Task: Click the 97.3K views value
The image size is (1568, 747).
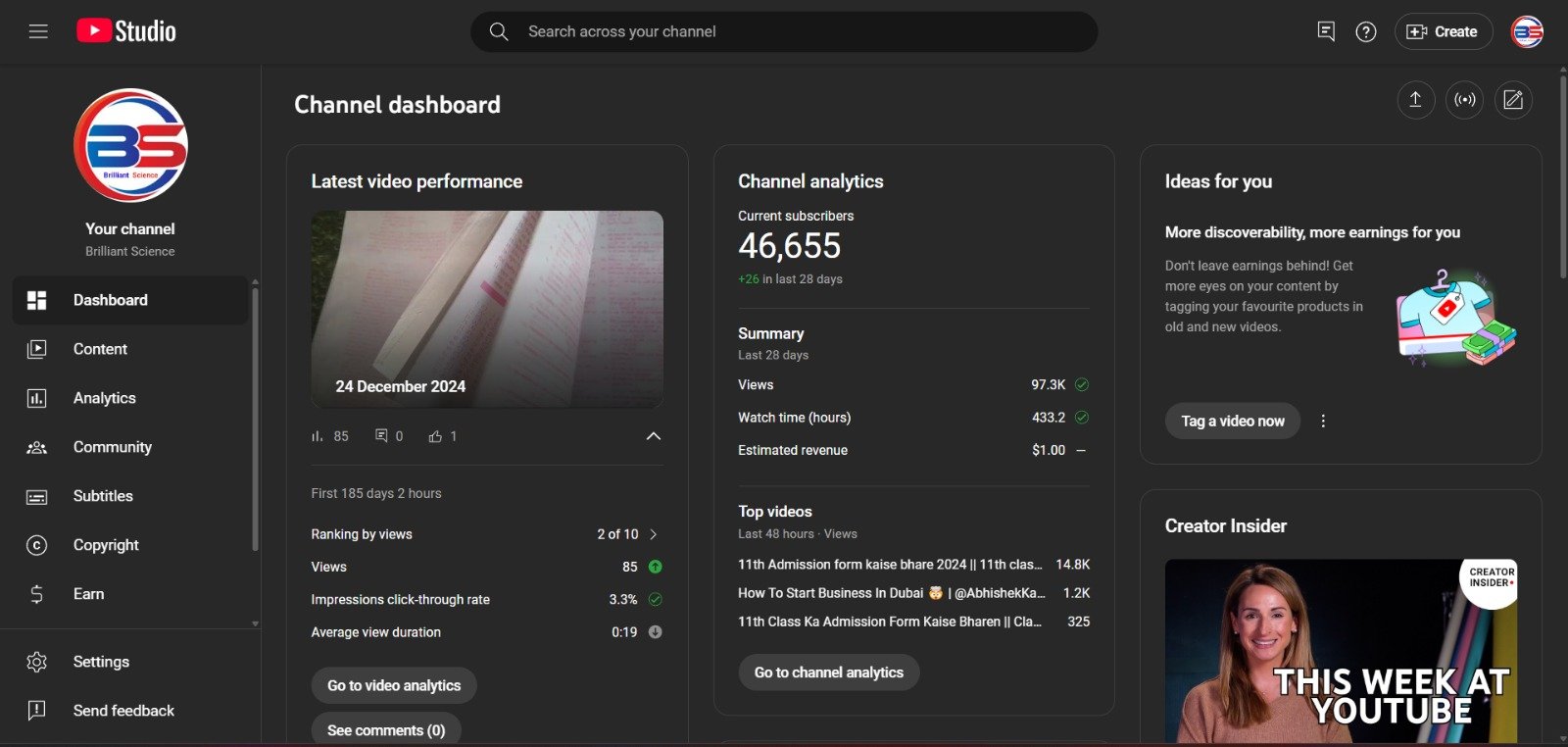Action: click(x=1048, y=384)
